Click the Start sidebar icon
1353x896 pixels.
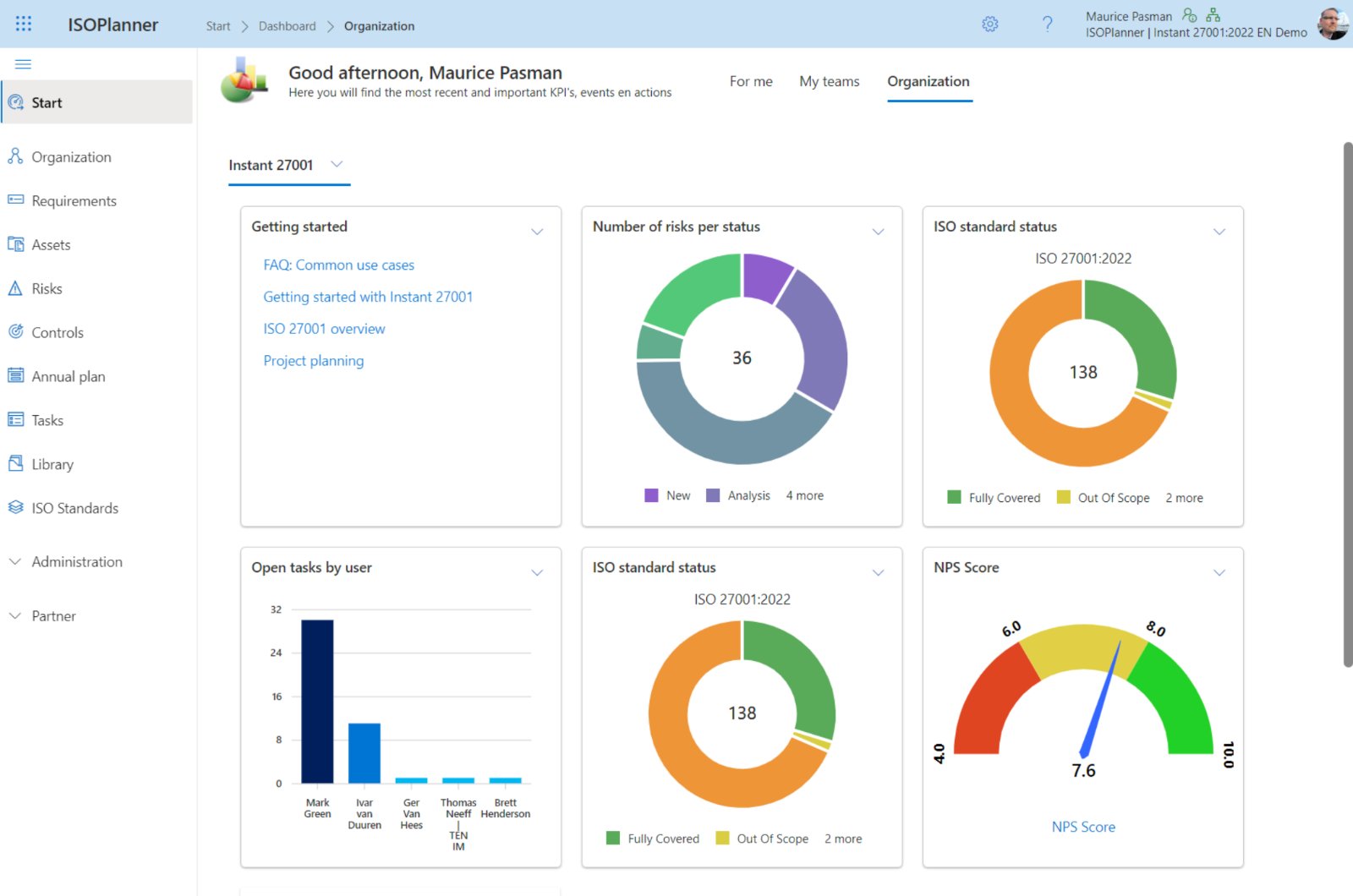coord(15,102)
